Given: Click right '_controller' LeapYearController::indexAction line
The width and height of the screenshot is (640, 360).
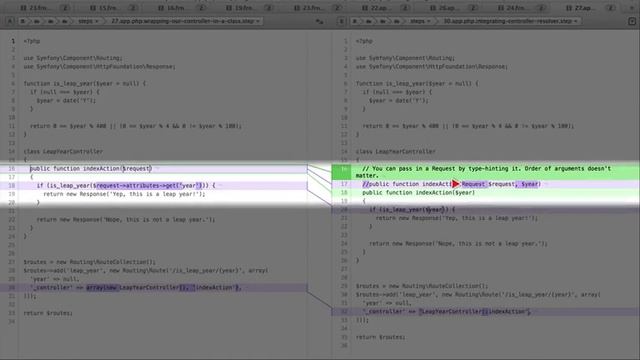Looking at the screenshot, I should (446, 311).
